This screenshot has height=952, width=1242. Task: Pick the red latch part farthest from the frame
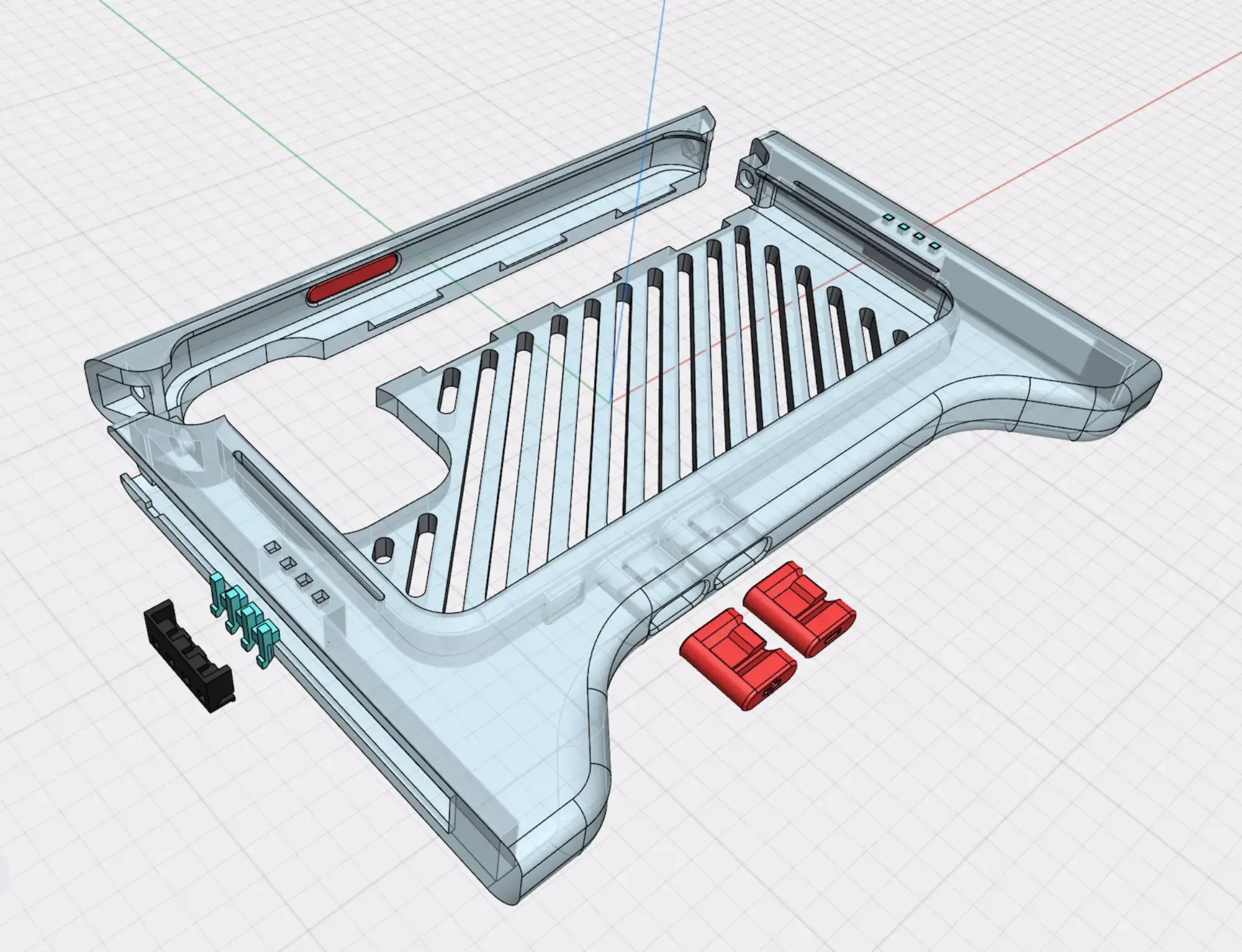click(x=738, y=659)
